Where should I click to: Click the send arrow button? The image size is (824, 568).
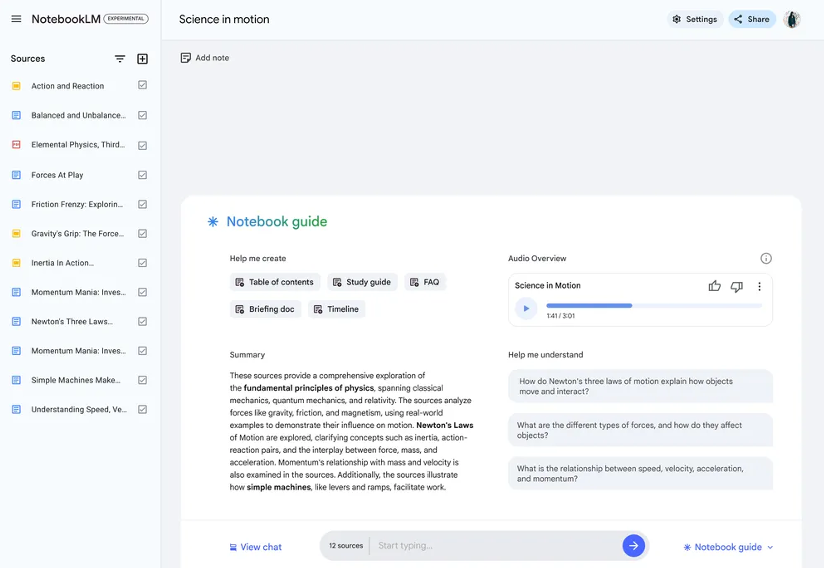coord(633,546)
